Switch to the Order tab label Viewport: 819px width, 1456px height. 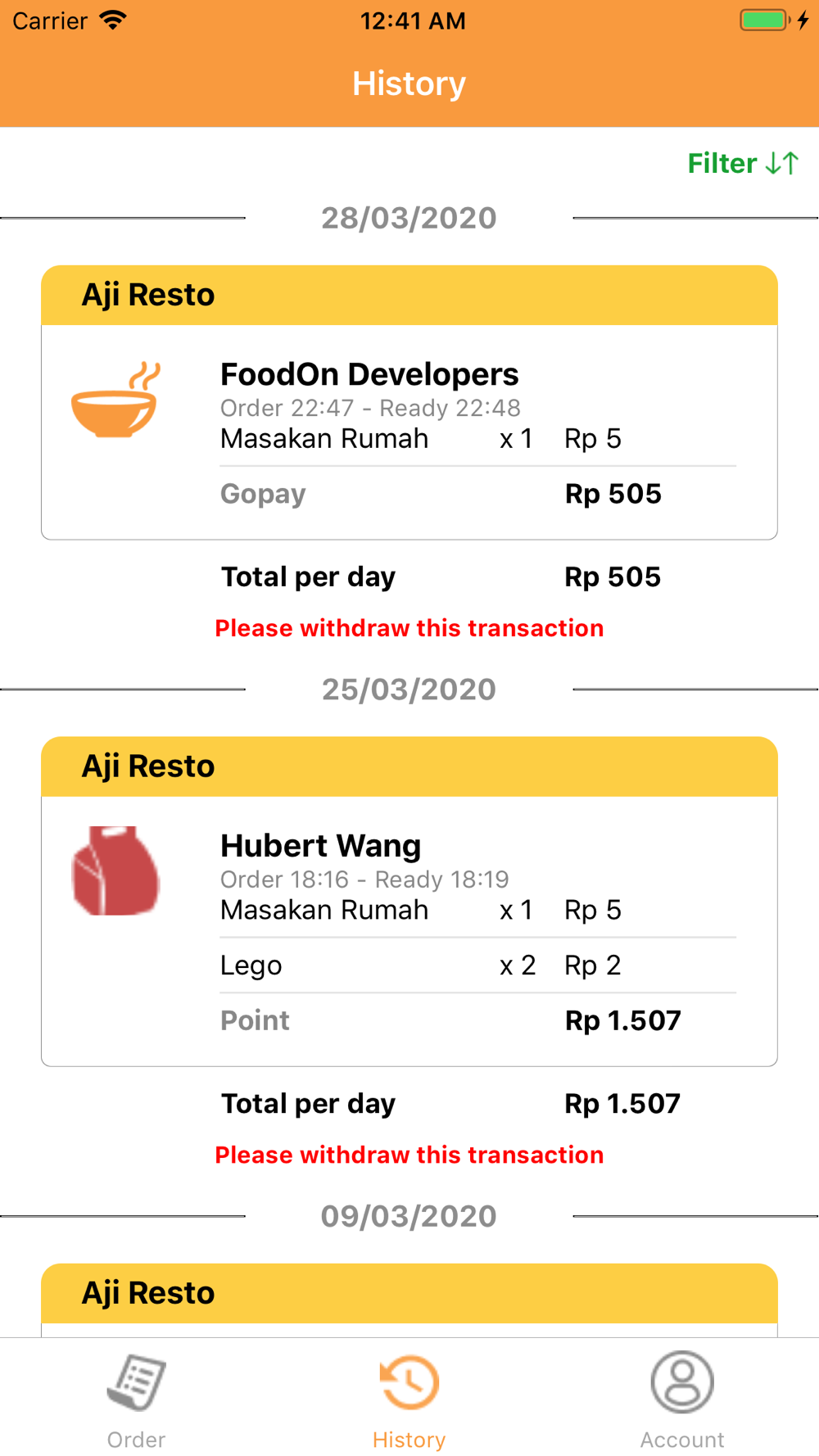[136, 1440]
